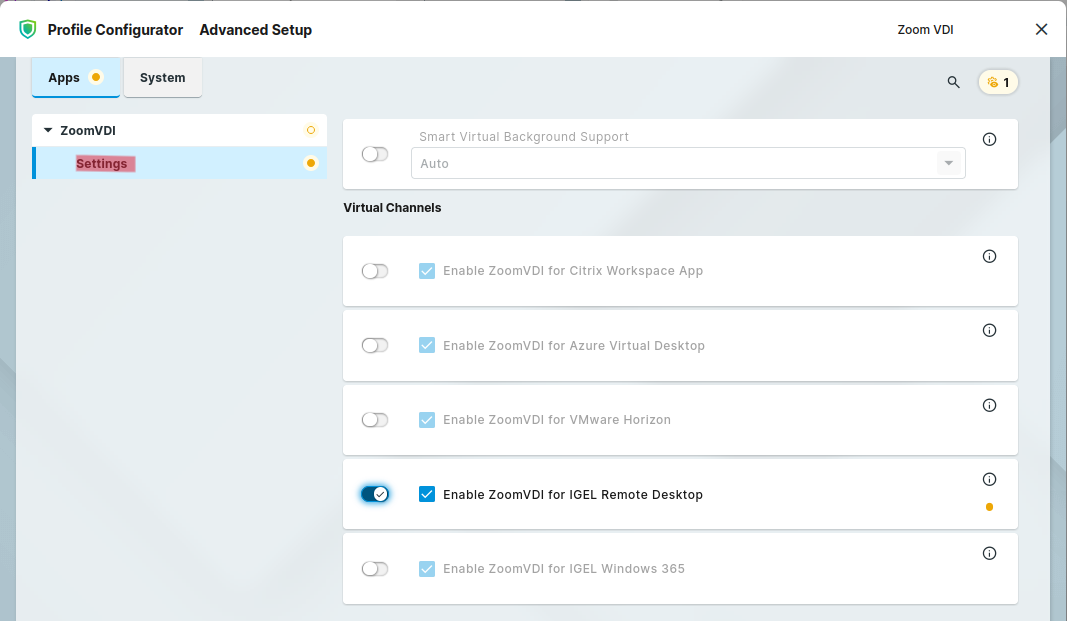Image resolution: width=1067 pixels, height=621 pixels.
Task: Show info for IGEL Windows 365 setting
Action: (989, 554)
